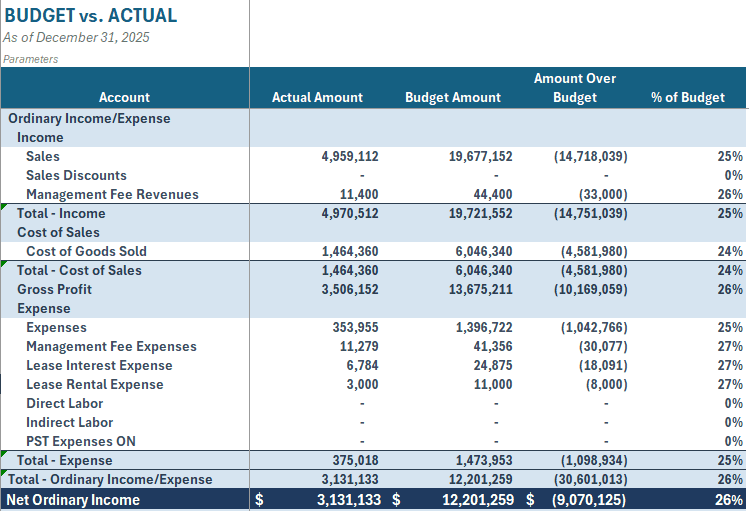Click the Total - Expense row label

click(x=65, y=460)
